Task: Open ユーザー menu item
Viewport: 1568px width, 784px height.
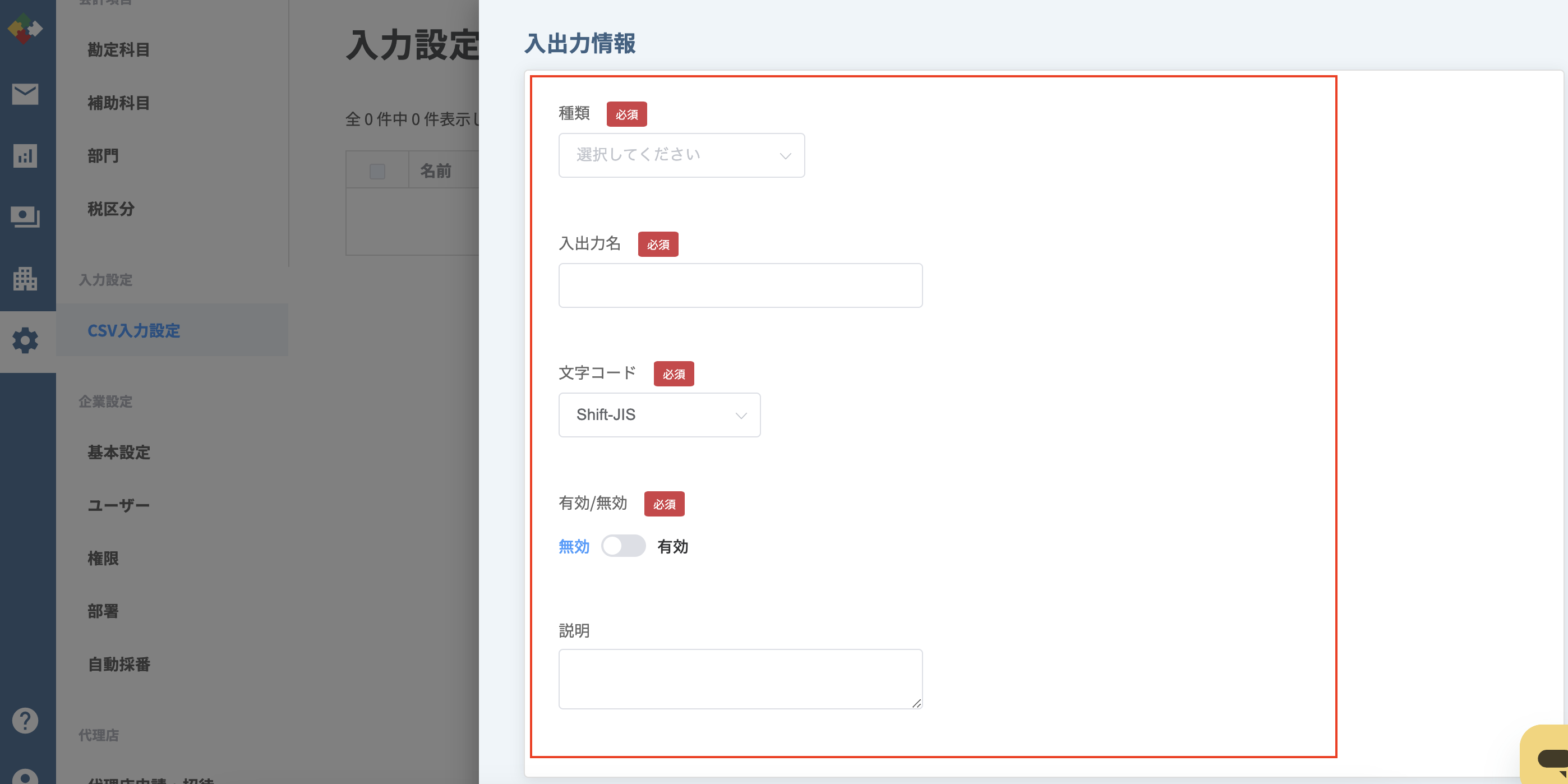Action: click(119, 505)
